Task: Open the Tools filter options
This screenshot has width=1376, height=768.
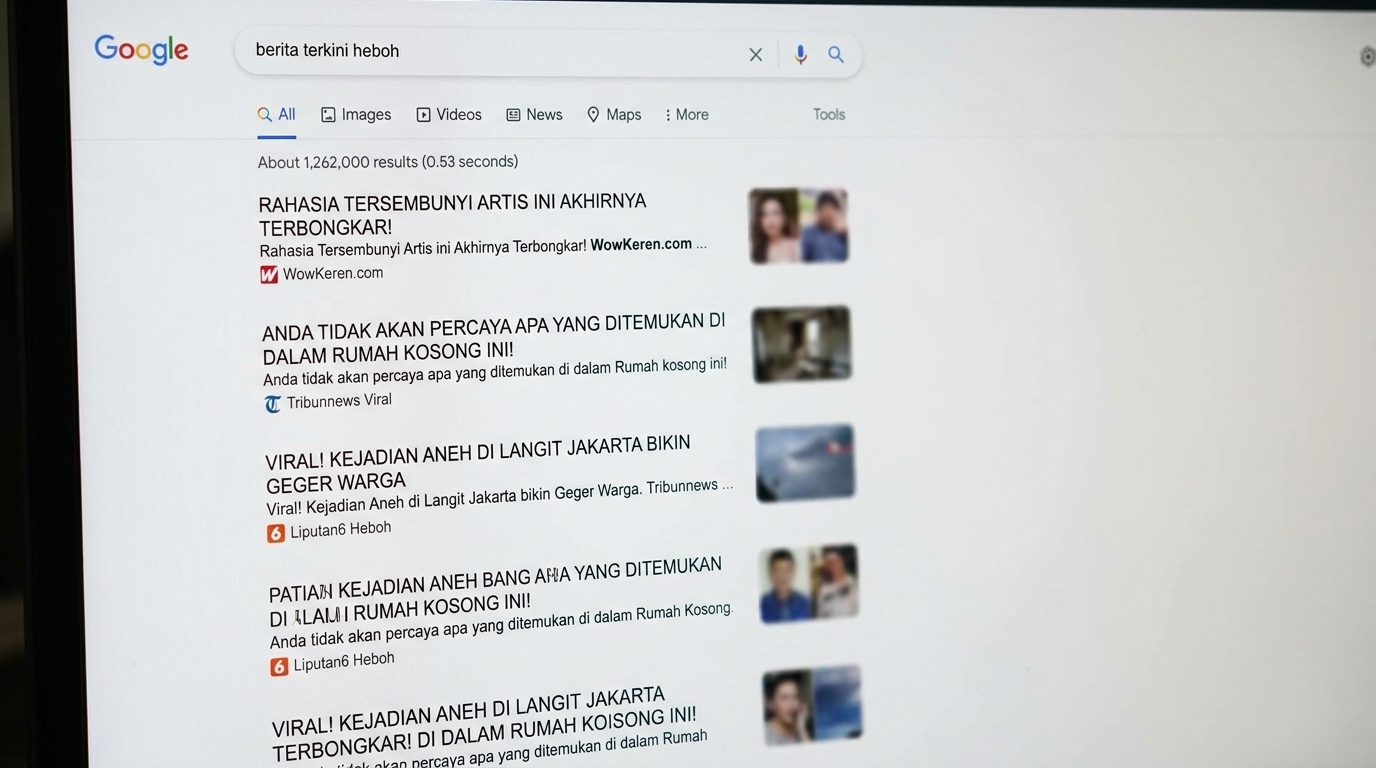Action: (x=829, y=115)
